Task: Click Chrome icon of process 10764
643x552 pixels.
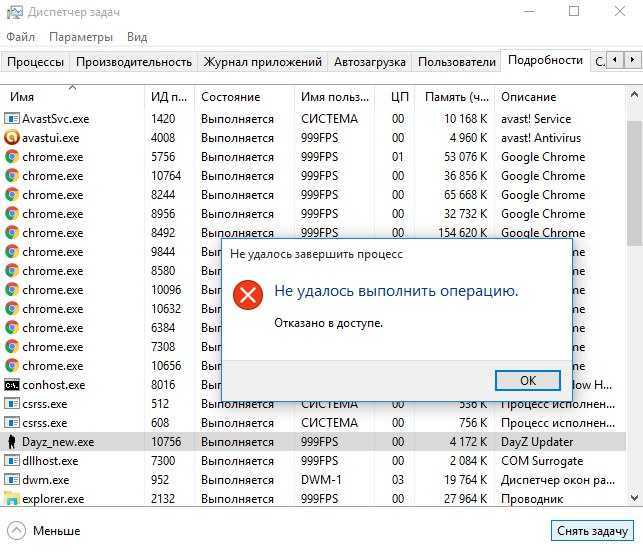Action: pos(11,176)
